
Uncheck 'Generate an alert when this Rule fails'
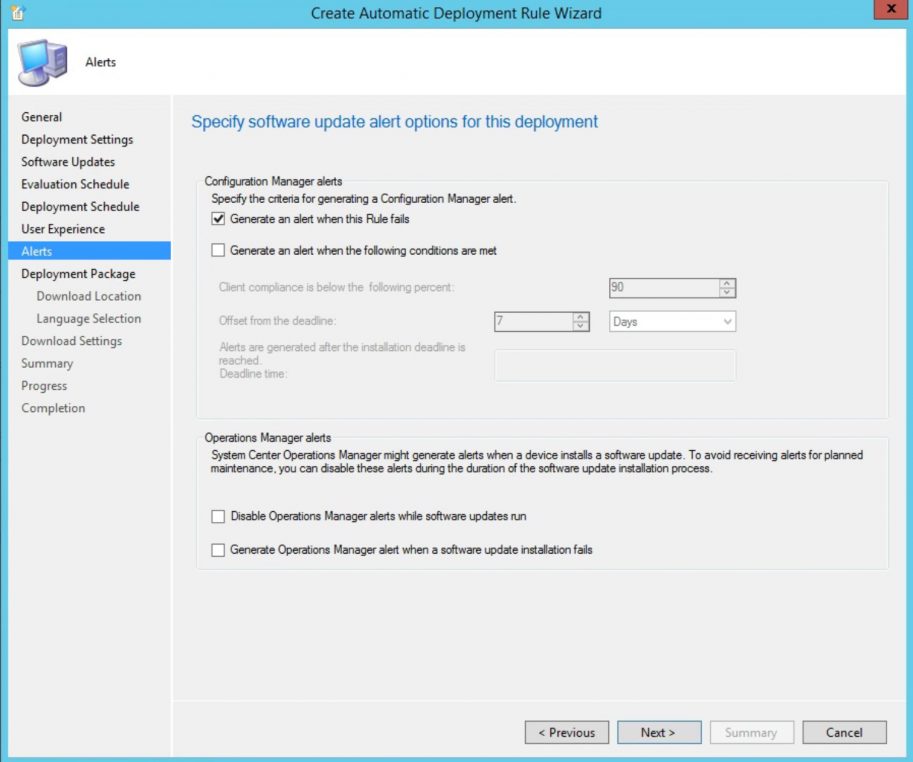pyautogui.click(x=218, y=221)
